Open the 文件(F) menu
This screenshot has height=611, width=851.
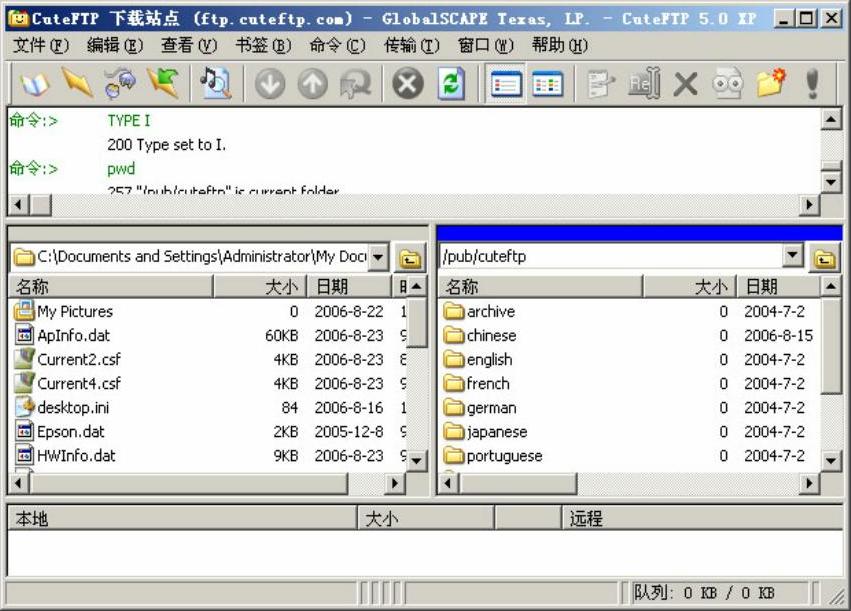[41, 46]
